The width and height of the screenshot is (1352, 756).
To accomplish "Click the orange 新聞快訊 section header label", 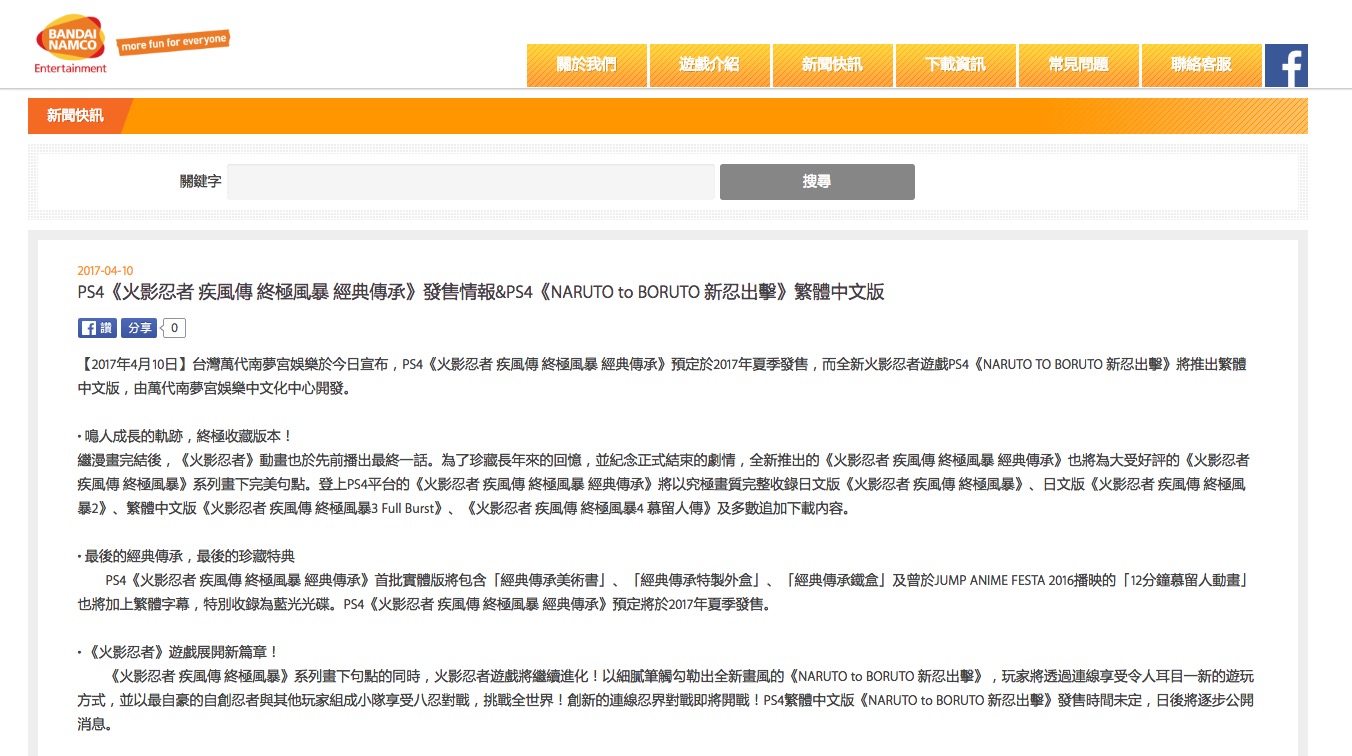I will (x=75, y=116).
